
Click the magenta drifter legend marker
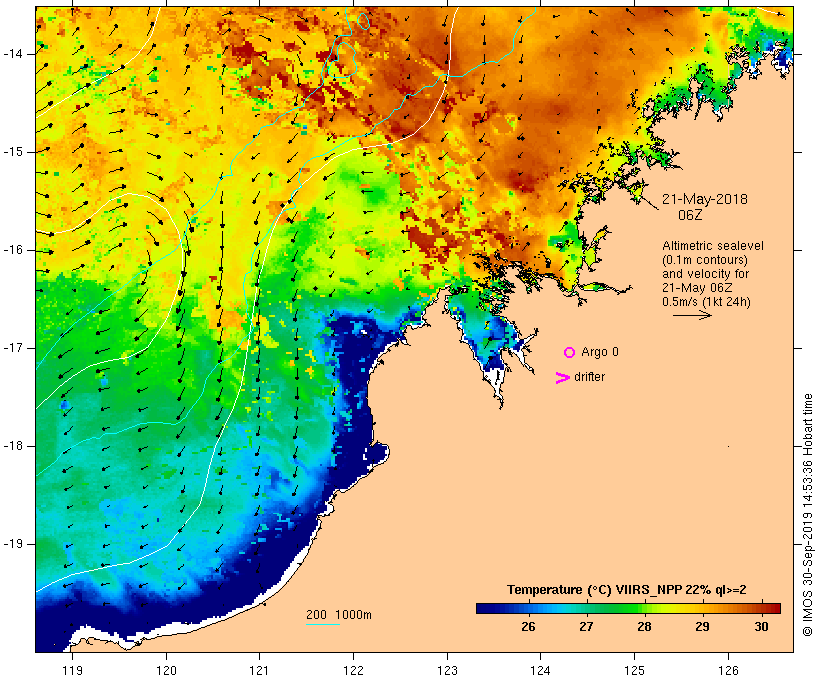(x=563, y=378)
